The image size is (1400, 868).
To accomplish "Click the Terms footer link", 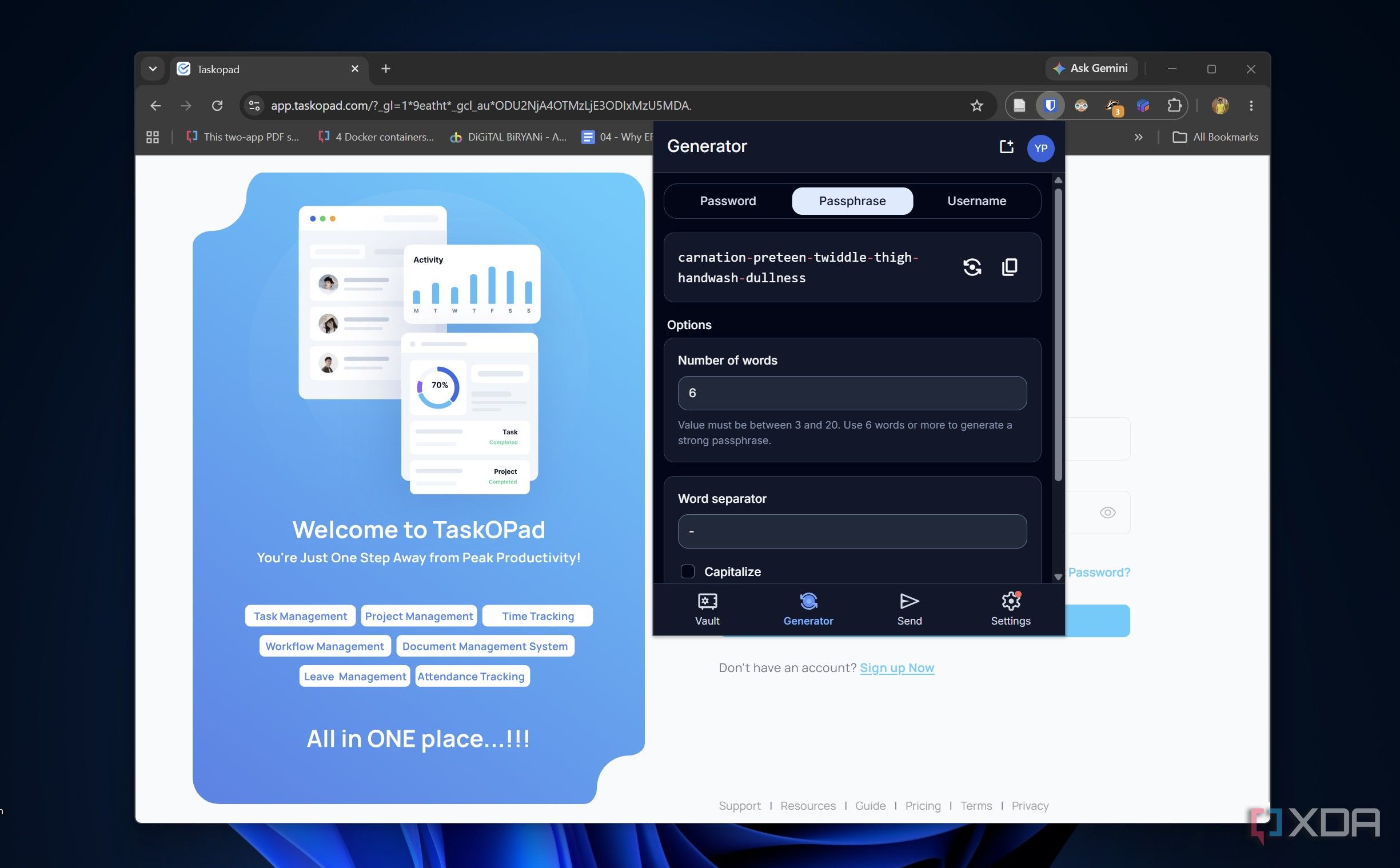I will coord(976,805).
